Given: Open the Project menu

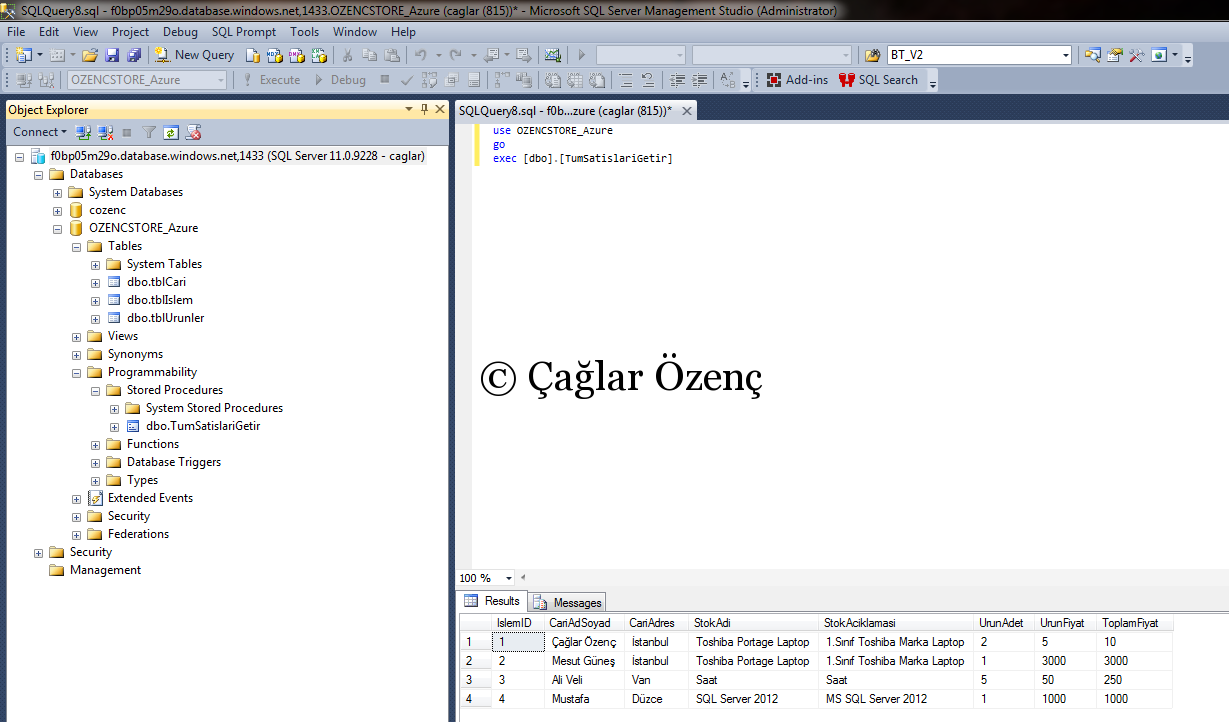Looking at the screenshot, I should [x=130, y=32].
